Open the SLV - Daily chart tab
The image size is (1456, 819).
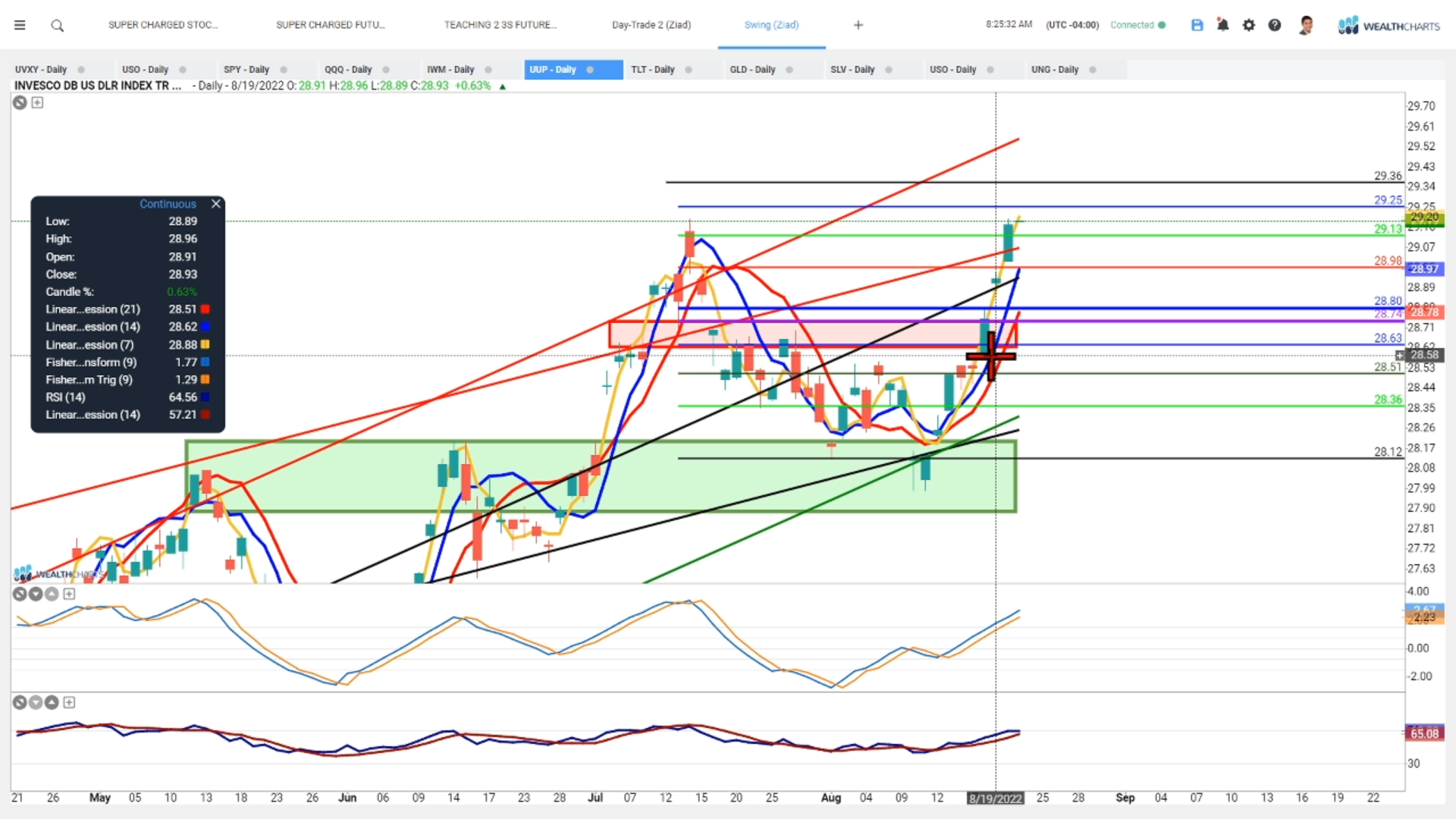(852, 70)
